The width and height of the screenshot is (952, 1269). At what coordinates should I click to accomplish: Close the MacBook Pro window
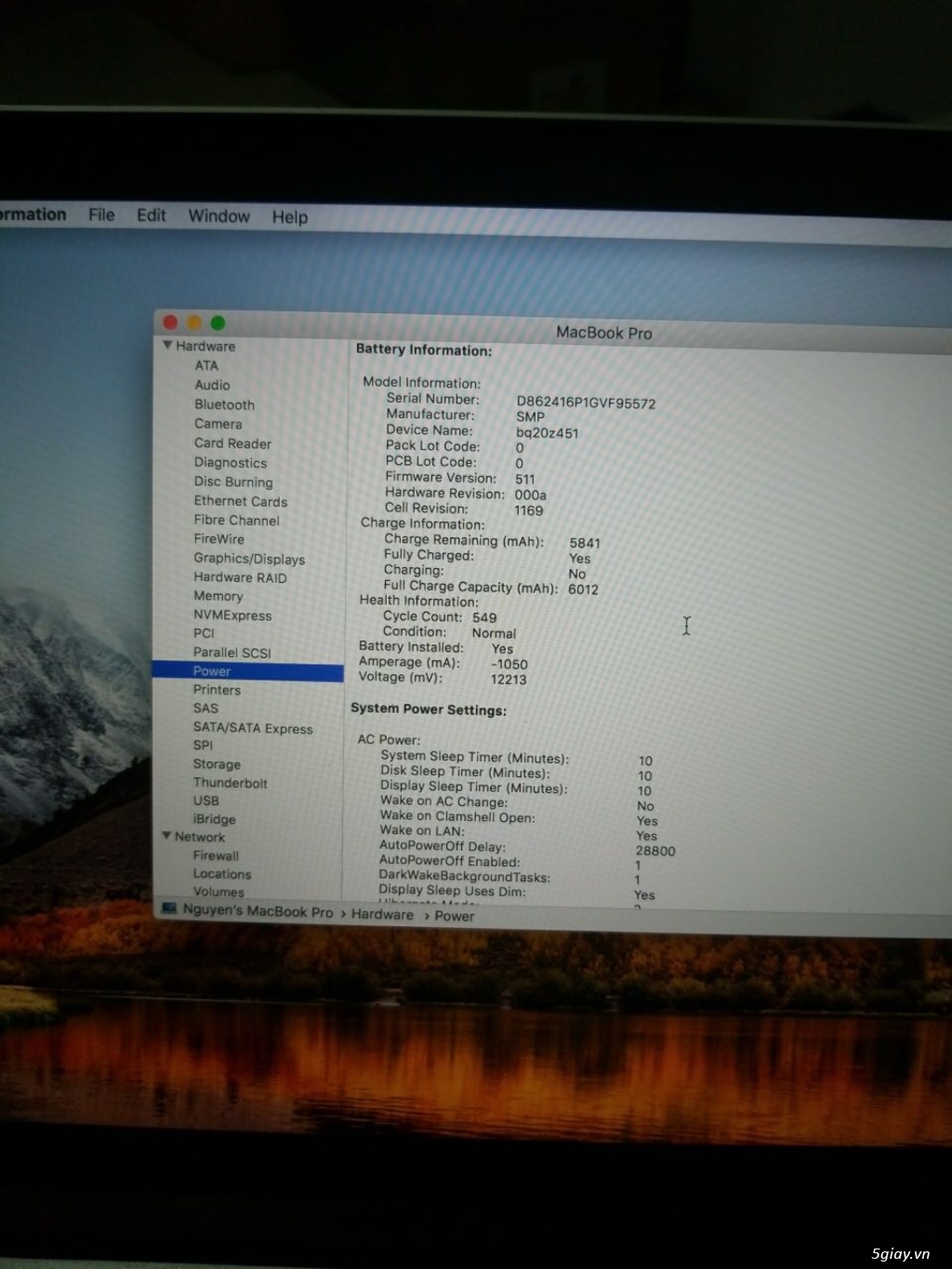coord(170,322)
